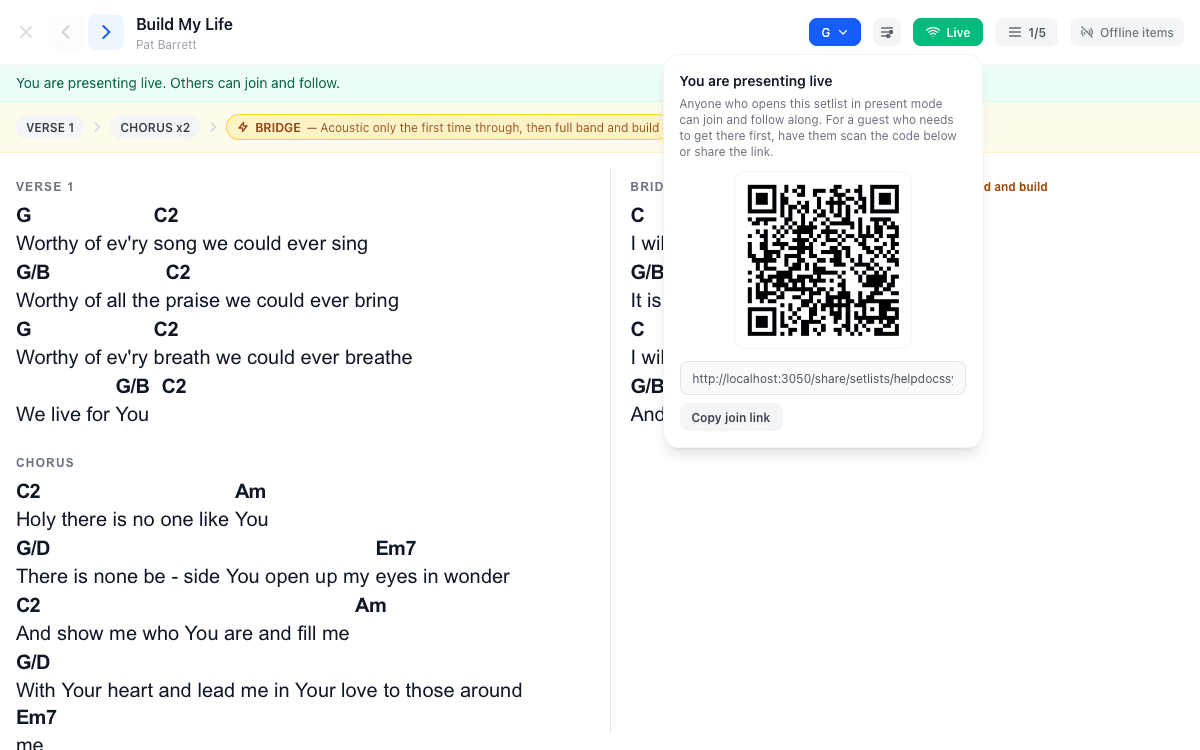Open the display settings sliders icon
1200x750 pixels.
tap(887, 32)
